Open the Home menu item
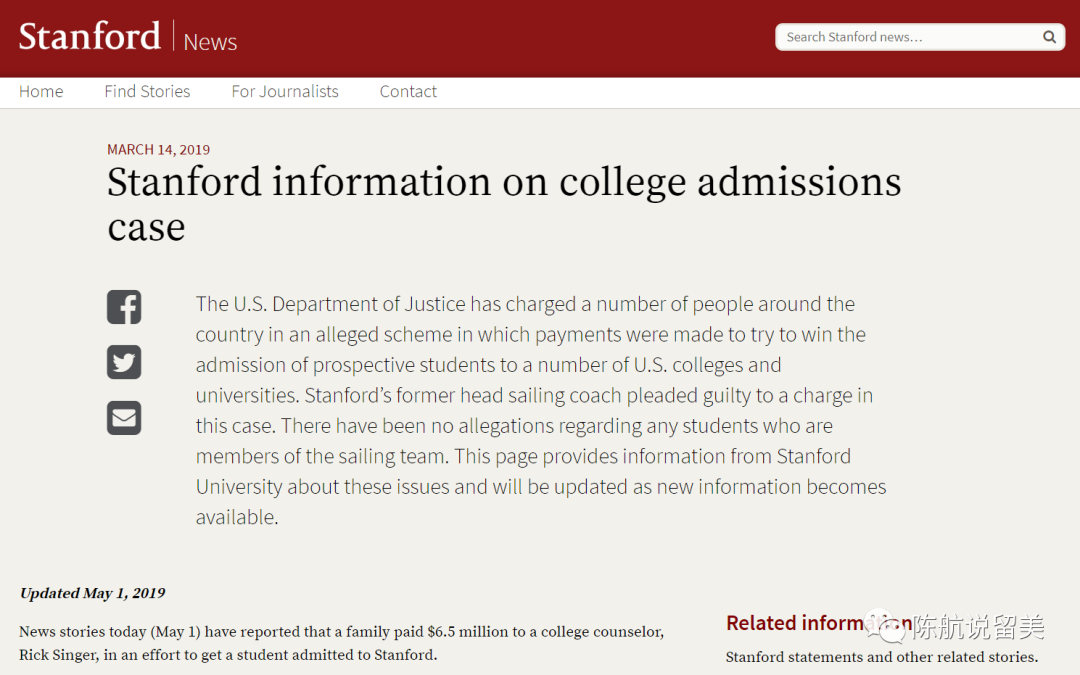1080x675 pixels. pos(41,91)
